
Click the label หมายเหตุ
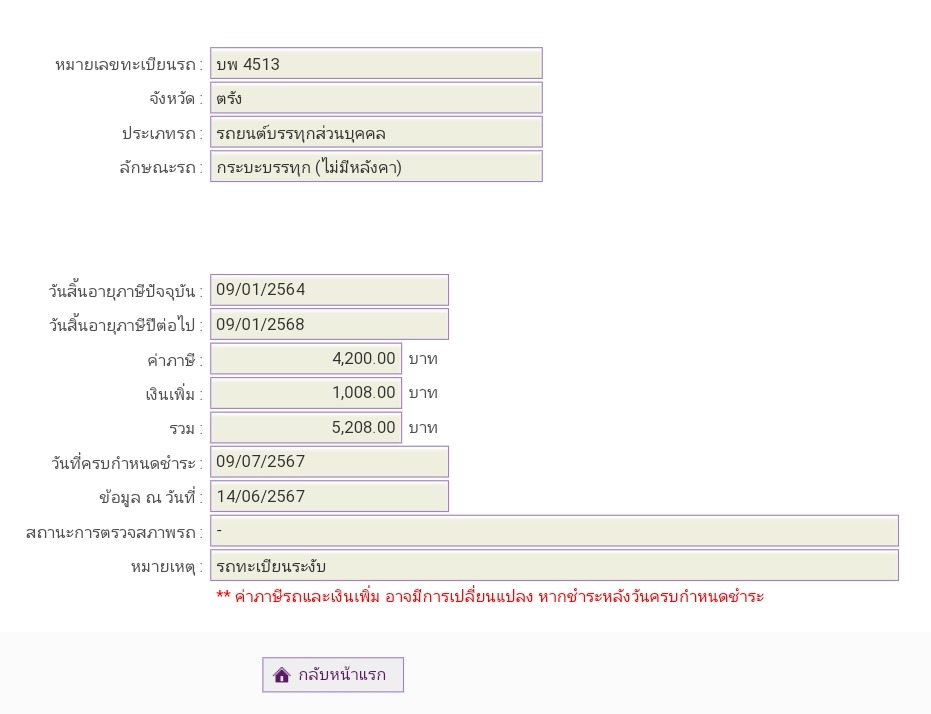(x=167, y=567)
